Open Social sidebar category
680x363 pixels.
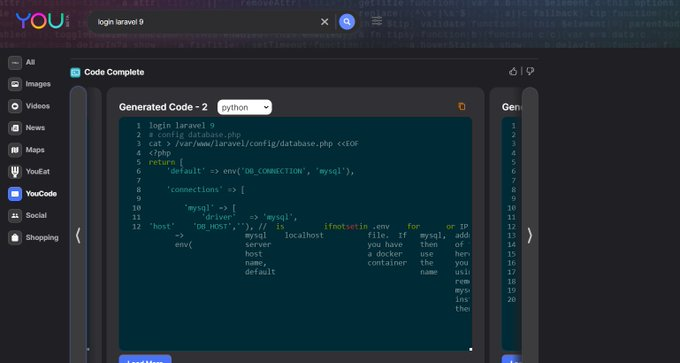click(x=27, y=216)
